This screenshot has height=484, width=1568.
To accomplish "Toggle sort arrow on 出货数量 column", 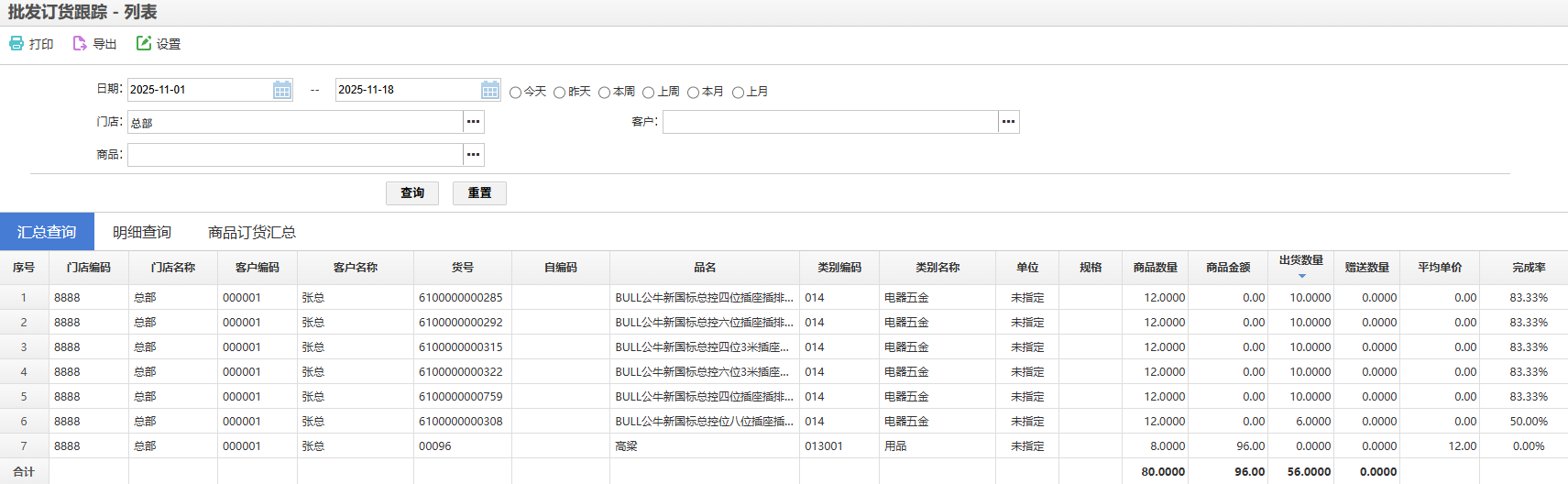I will [x=1301, y=275].
